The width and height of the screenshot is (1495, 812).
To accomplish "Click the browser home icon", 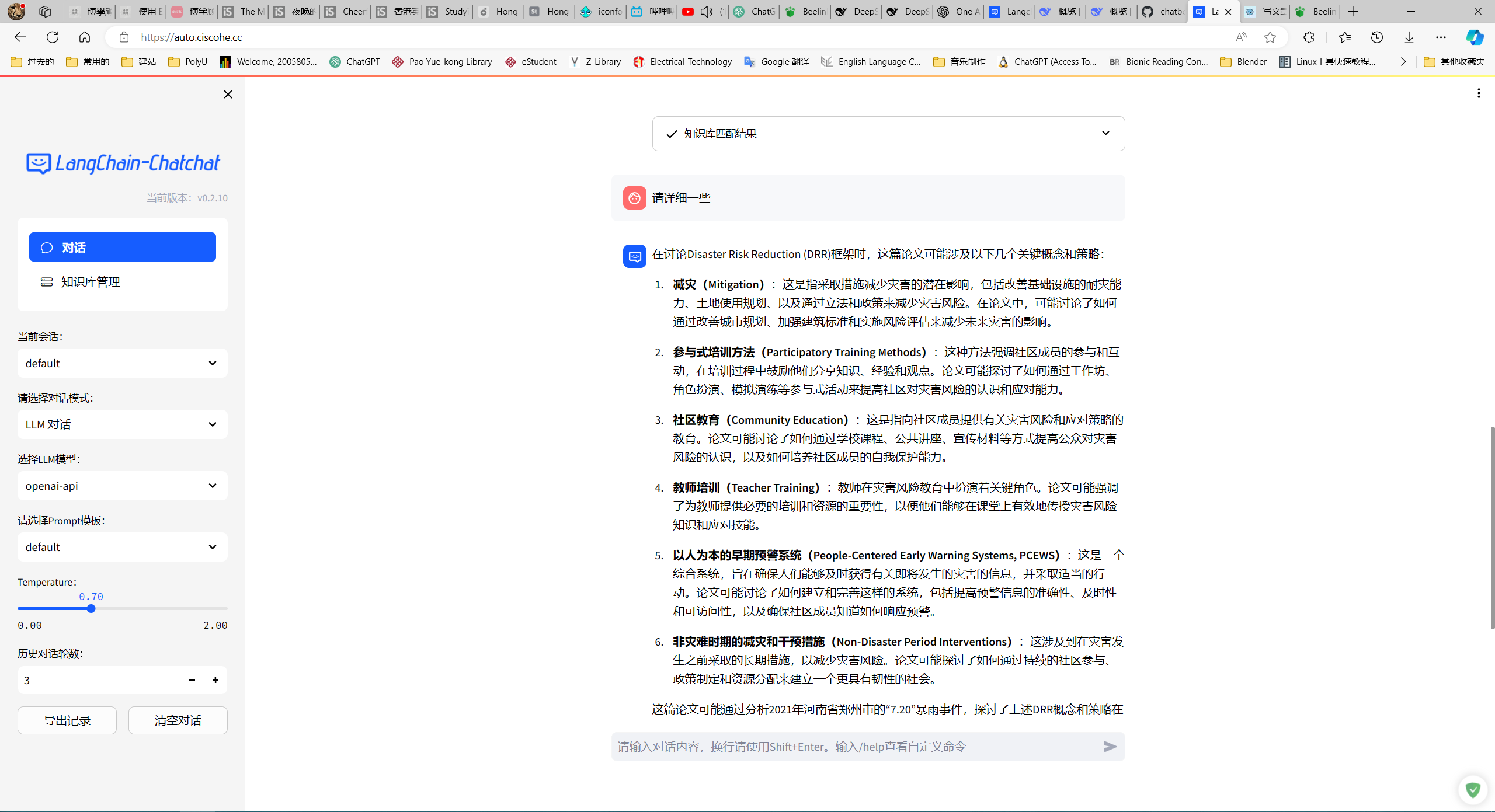I will tap(85, 37).
